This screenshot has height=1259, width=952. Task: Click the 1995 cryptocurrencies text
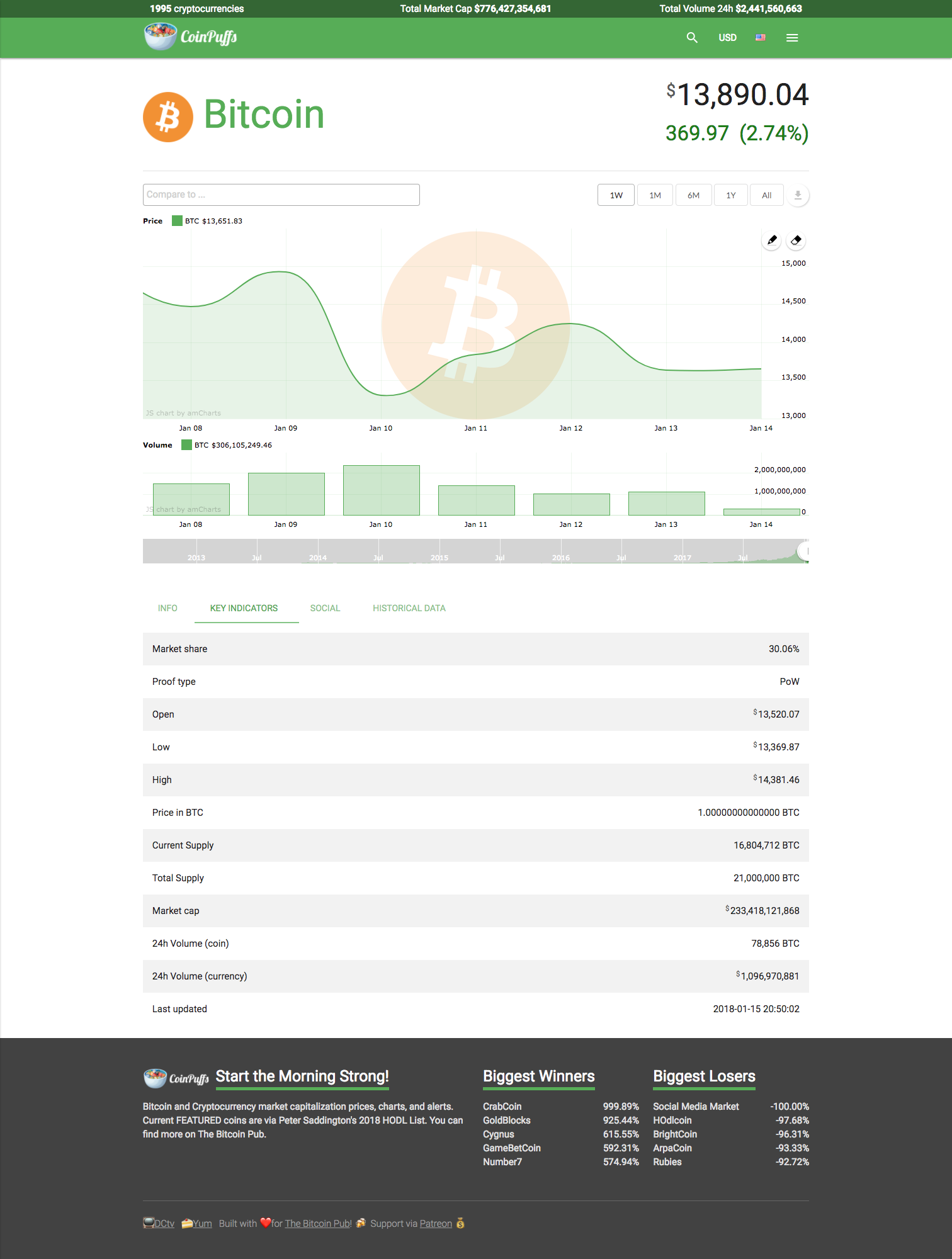(196, 9)
